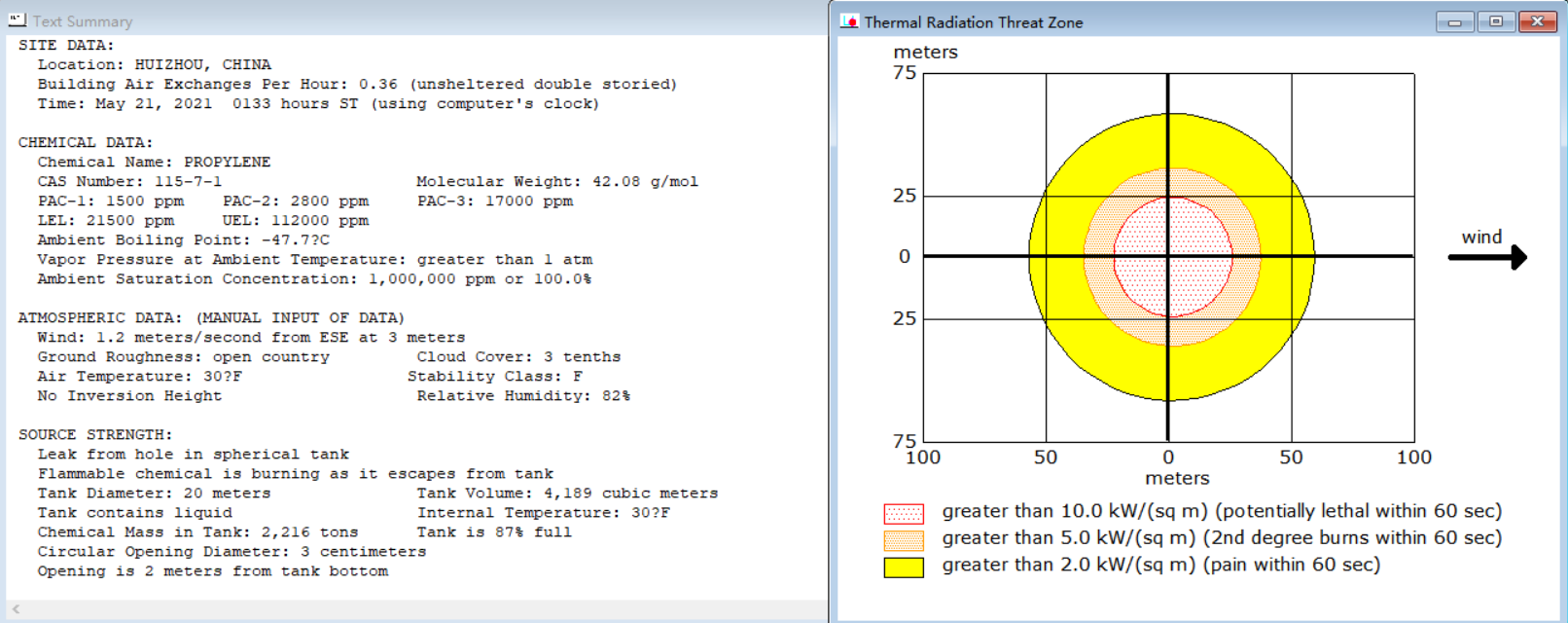Click the Text Summary window icon

(17, 20)
